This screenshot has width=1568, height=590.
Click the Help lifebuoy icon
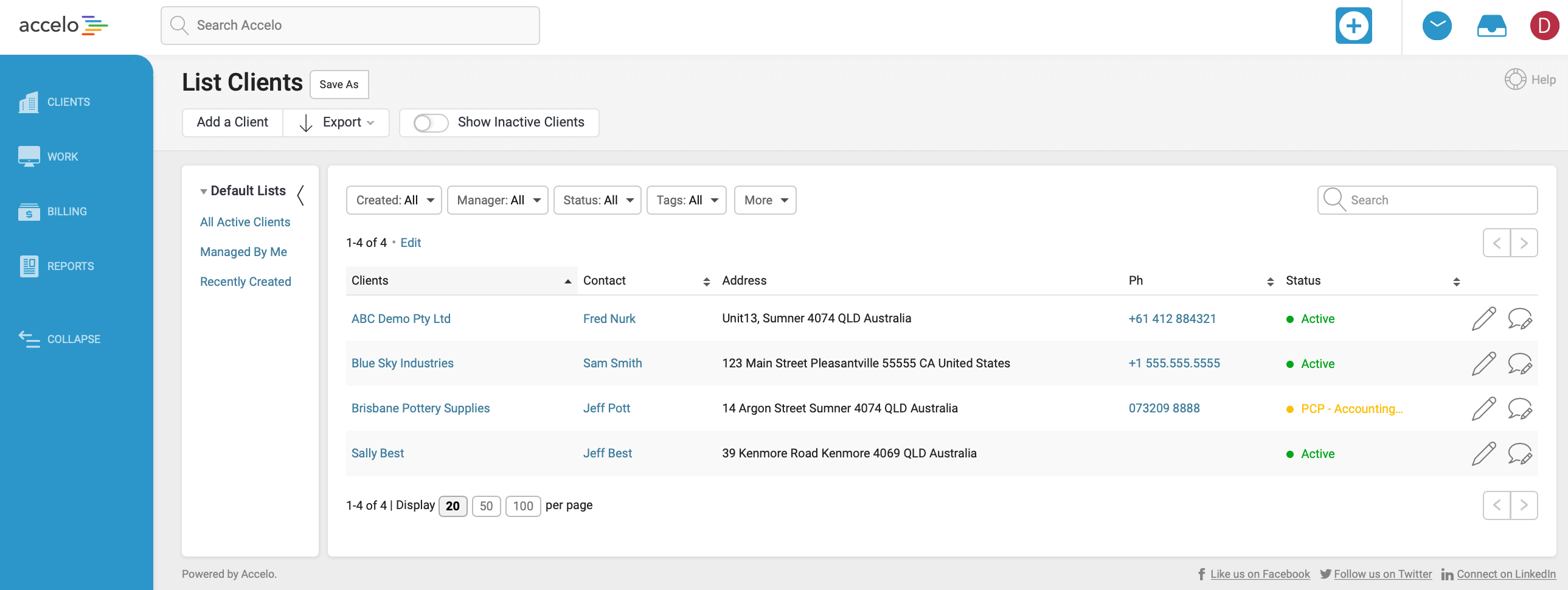tap(1514, 79)
